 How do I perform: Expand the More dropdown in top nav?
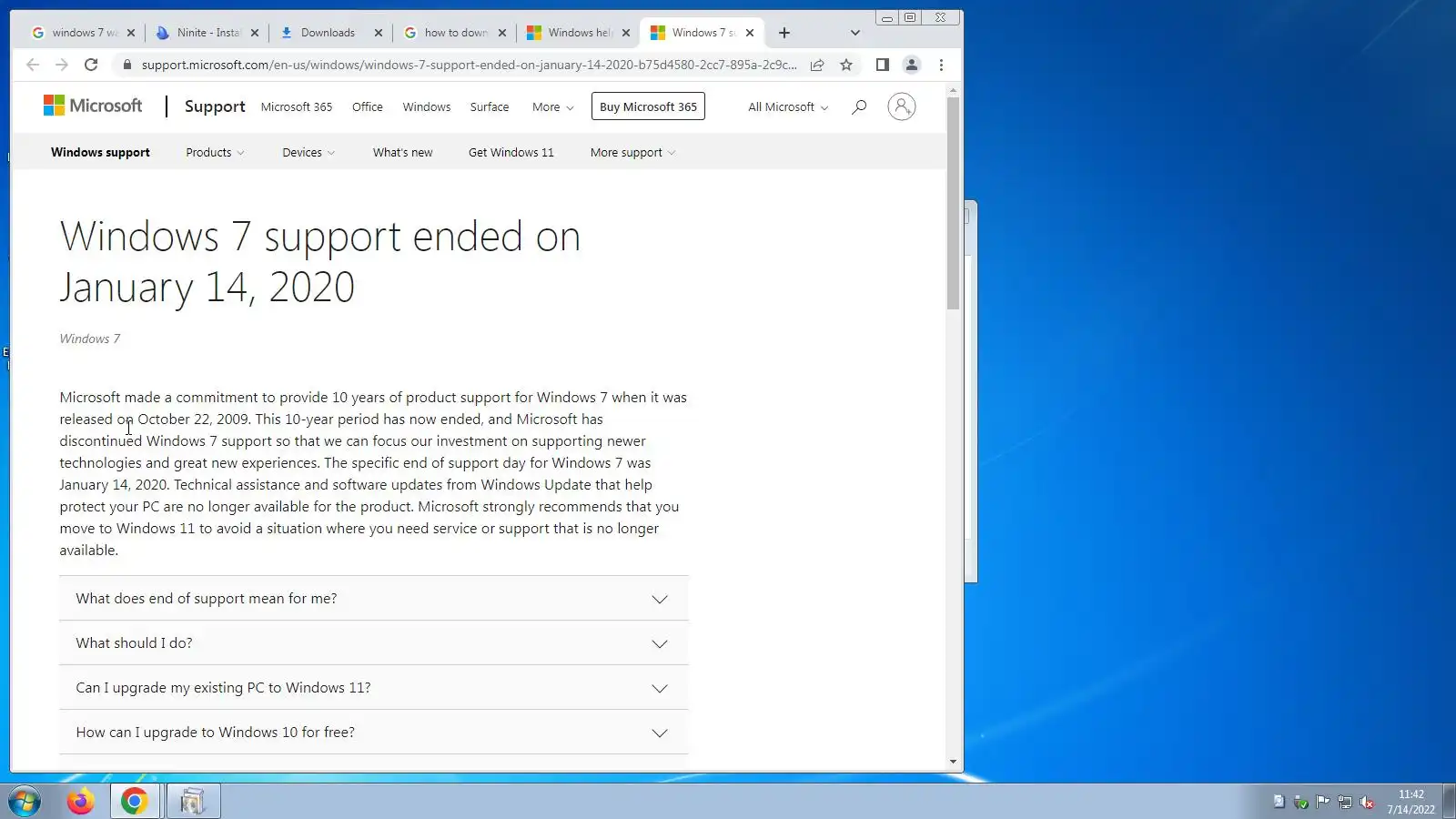[553, 106]
